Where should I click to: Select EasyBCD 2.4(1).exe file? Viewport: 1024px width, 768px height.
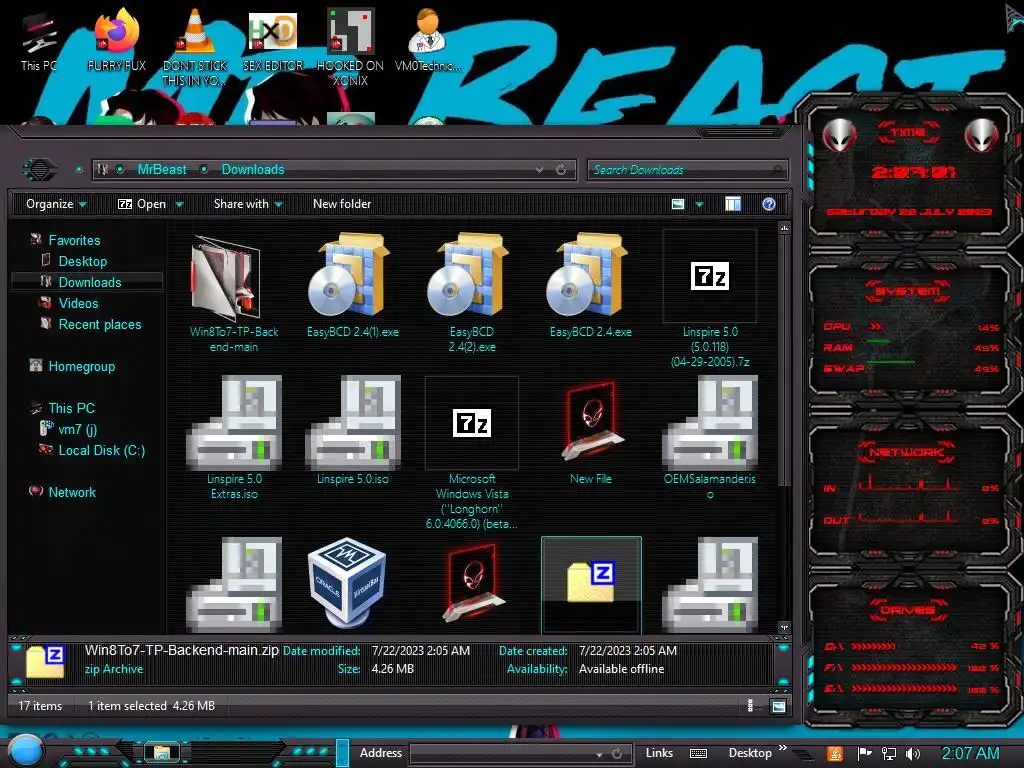click(353, 286)
